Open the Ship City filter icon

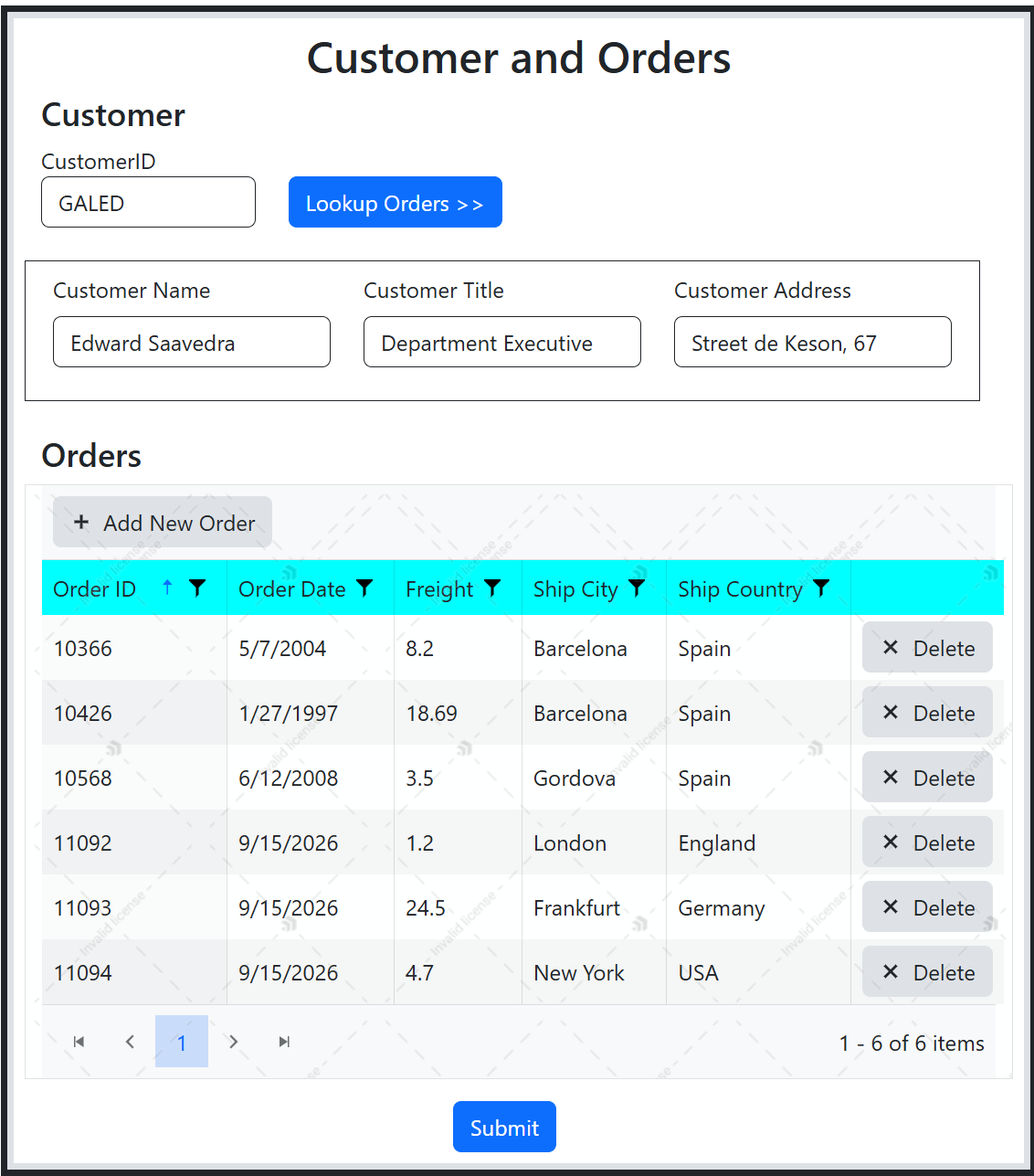click(x=637, y=588)
